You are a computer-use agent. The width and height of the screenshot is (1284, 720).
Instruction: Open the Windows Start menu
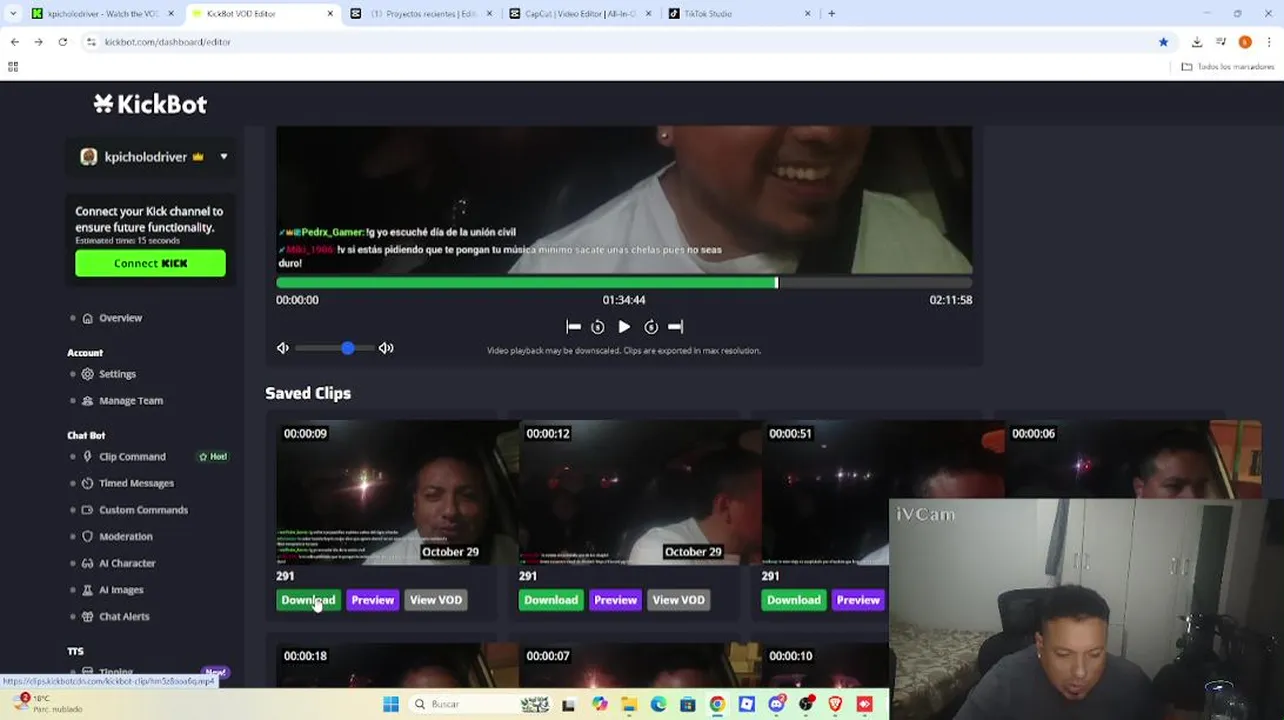click(x=391, y=704)
